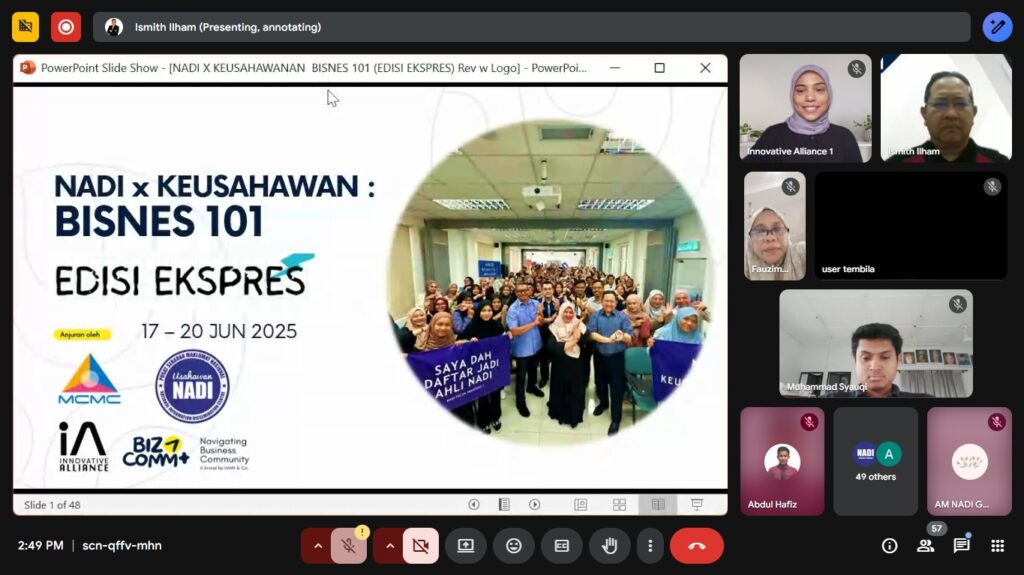This screenshot has width=1024, height=575.
Task: Click 'Ismith Ilham (Presenting, annotating)' label
Action: pyautogui.click(x=228, y=27)
